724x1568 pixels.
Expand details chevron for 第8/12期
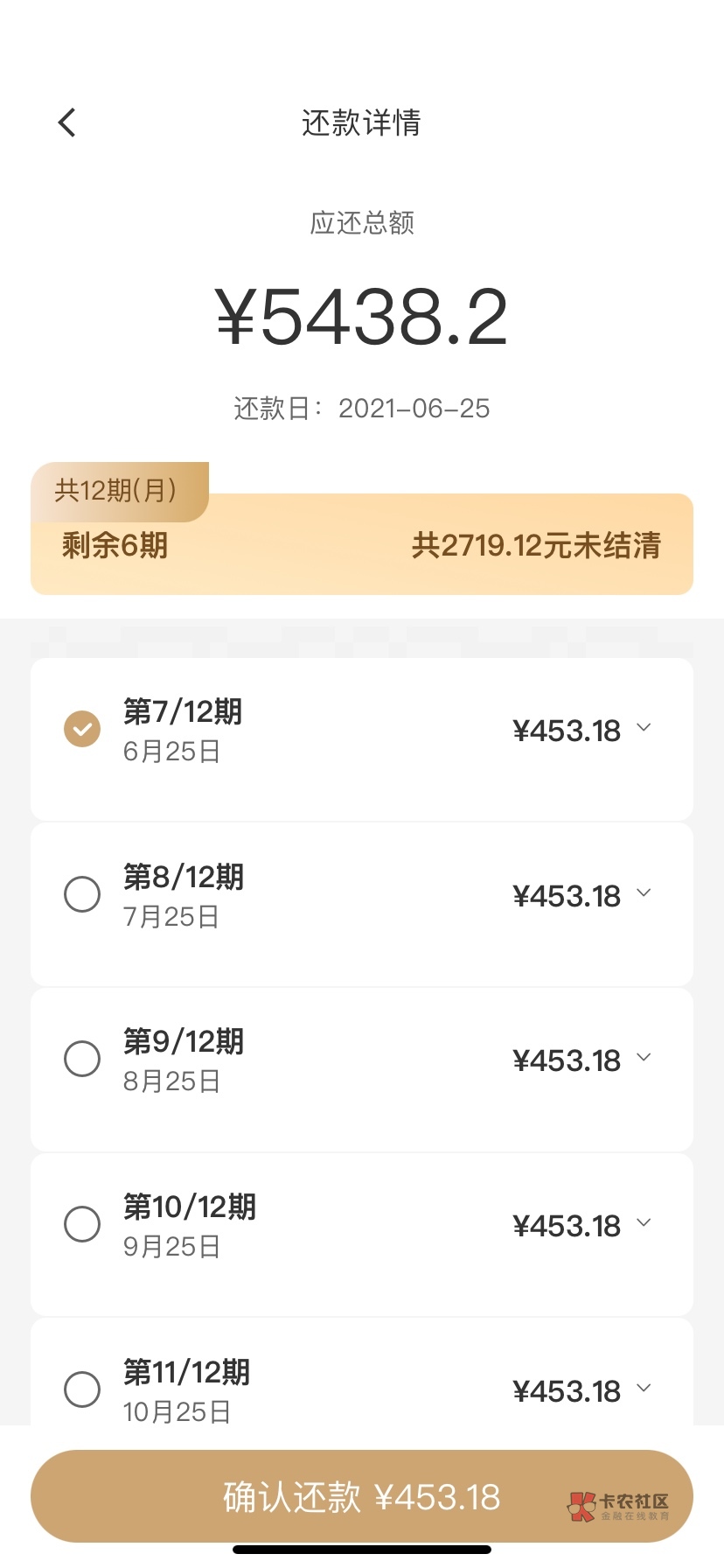pos(644,893)
